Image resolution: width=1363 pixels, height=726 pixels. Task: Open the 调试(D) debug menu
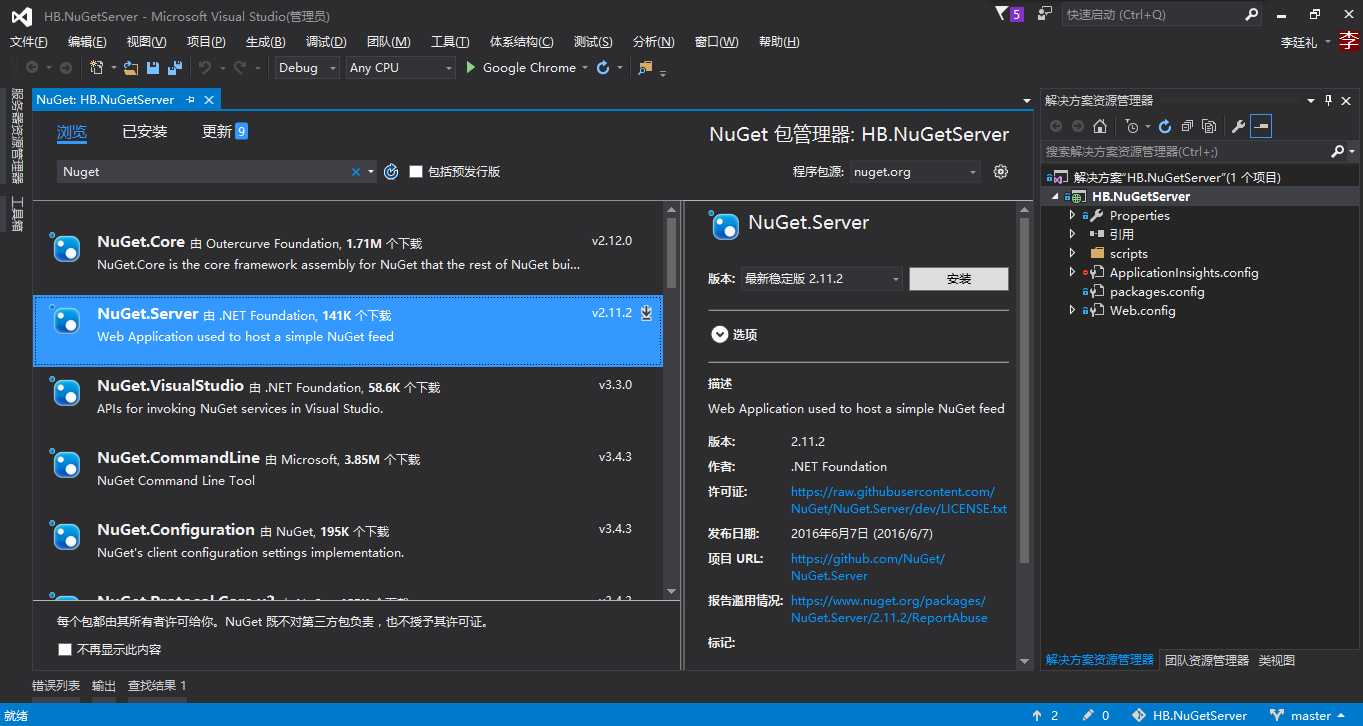click(326, 42)
